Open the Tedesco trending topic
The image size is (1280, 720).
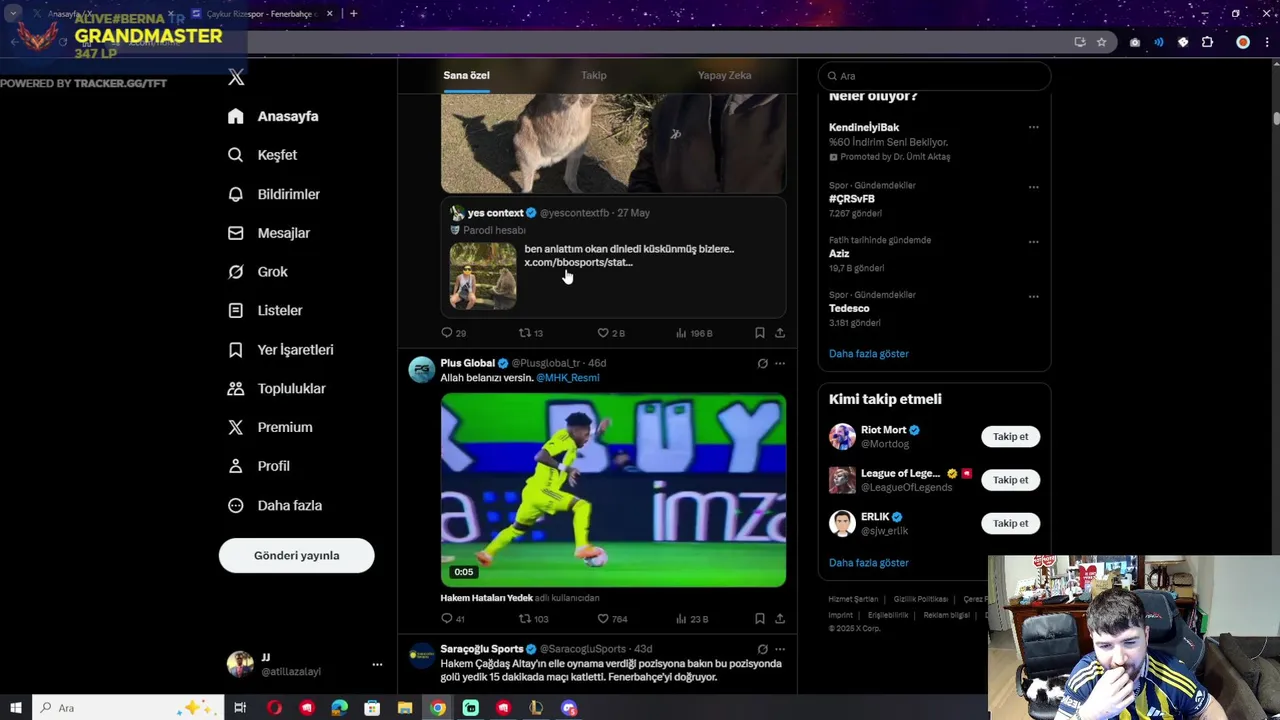click(849, 309)
